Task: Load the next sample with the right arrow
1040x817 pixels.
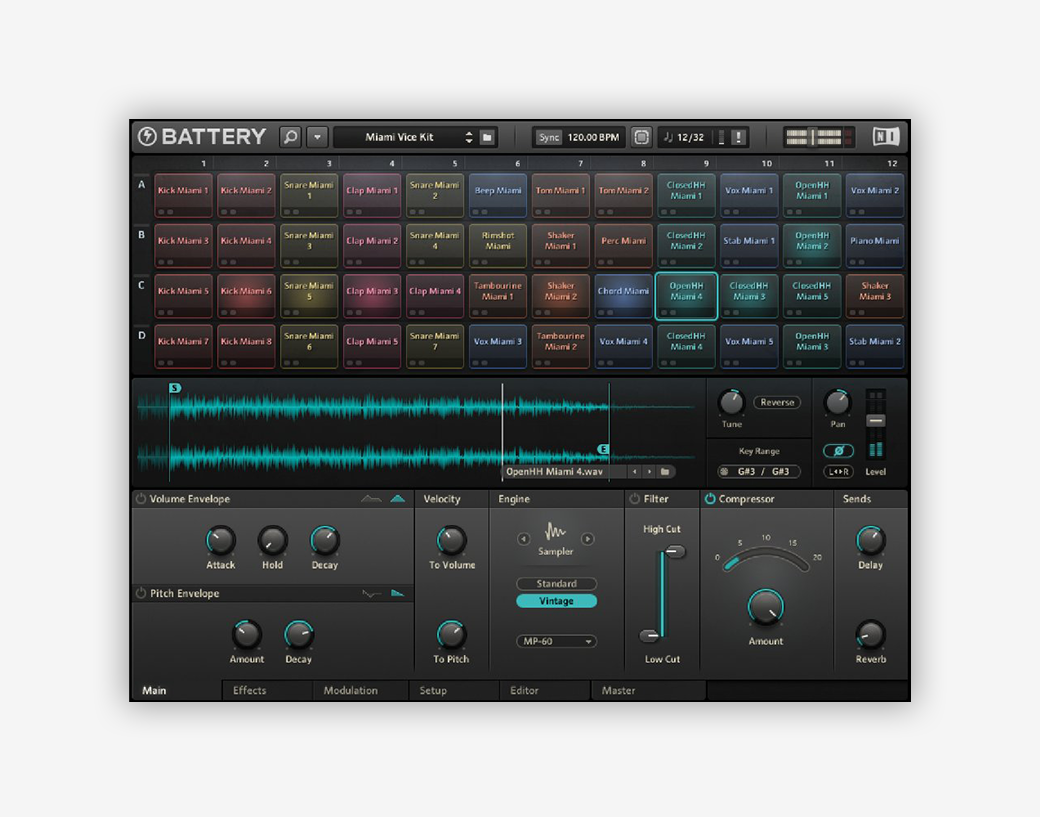Action: (x=649, y=471)
